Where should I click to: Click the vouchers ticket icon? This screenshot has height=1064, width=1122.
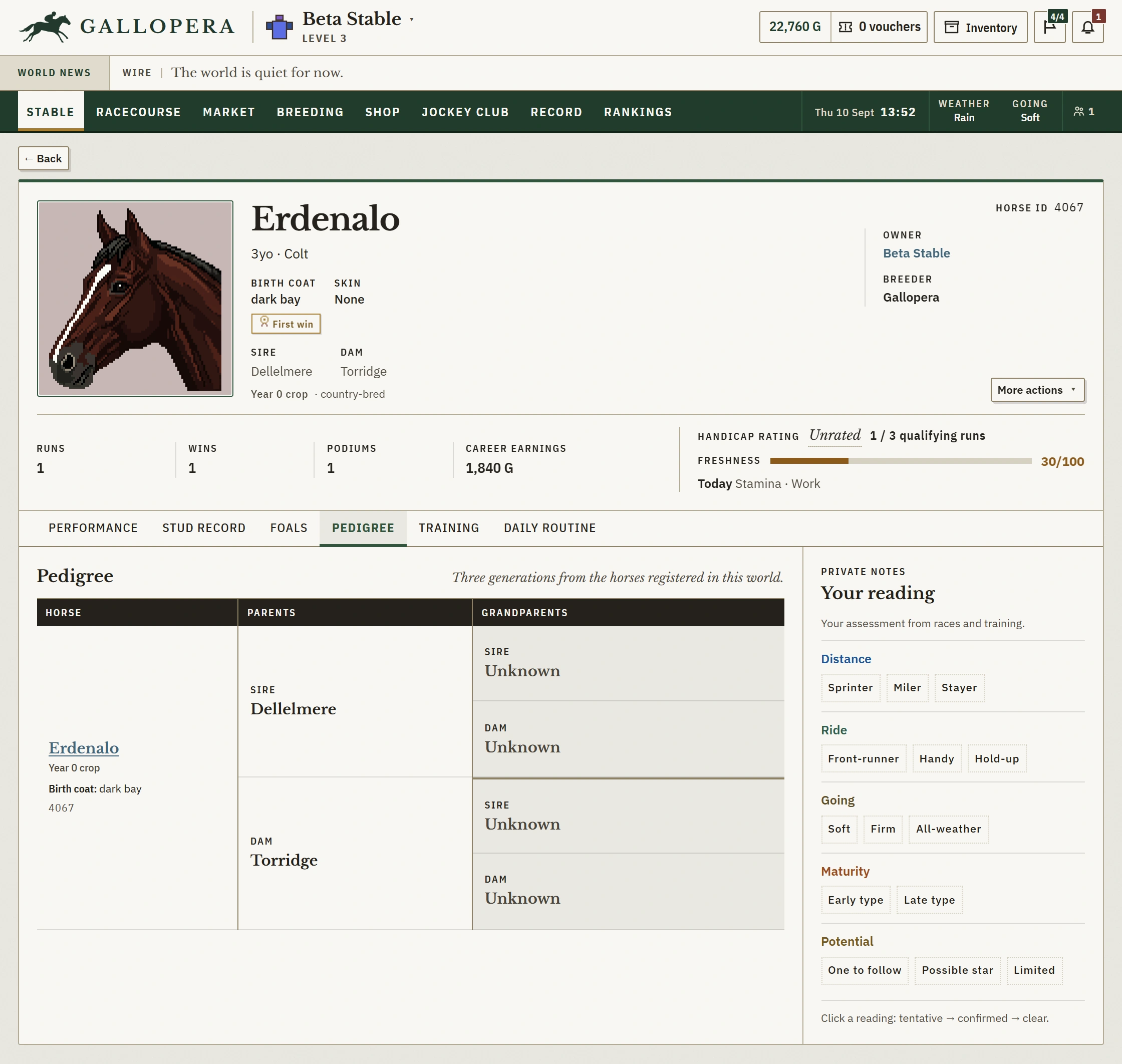point(845,27)
